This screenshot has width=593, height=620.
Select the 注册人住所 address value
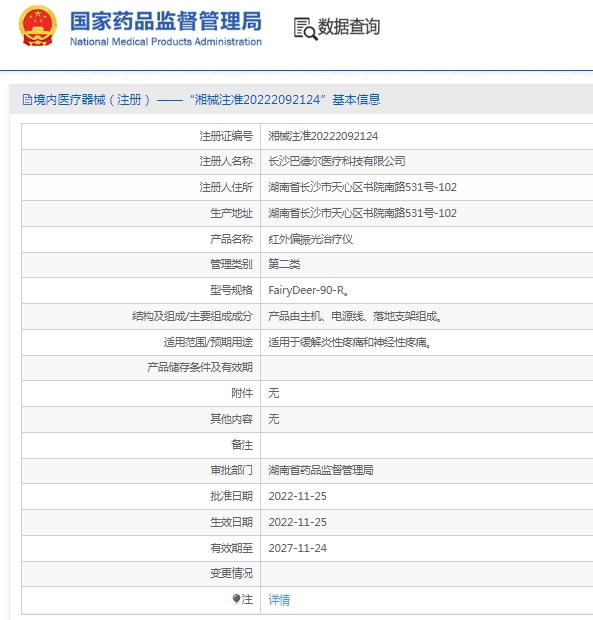point(363,187)
